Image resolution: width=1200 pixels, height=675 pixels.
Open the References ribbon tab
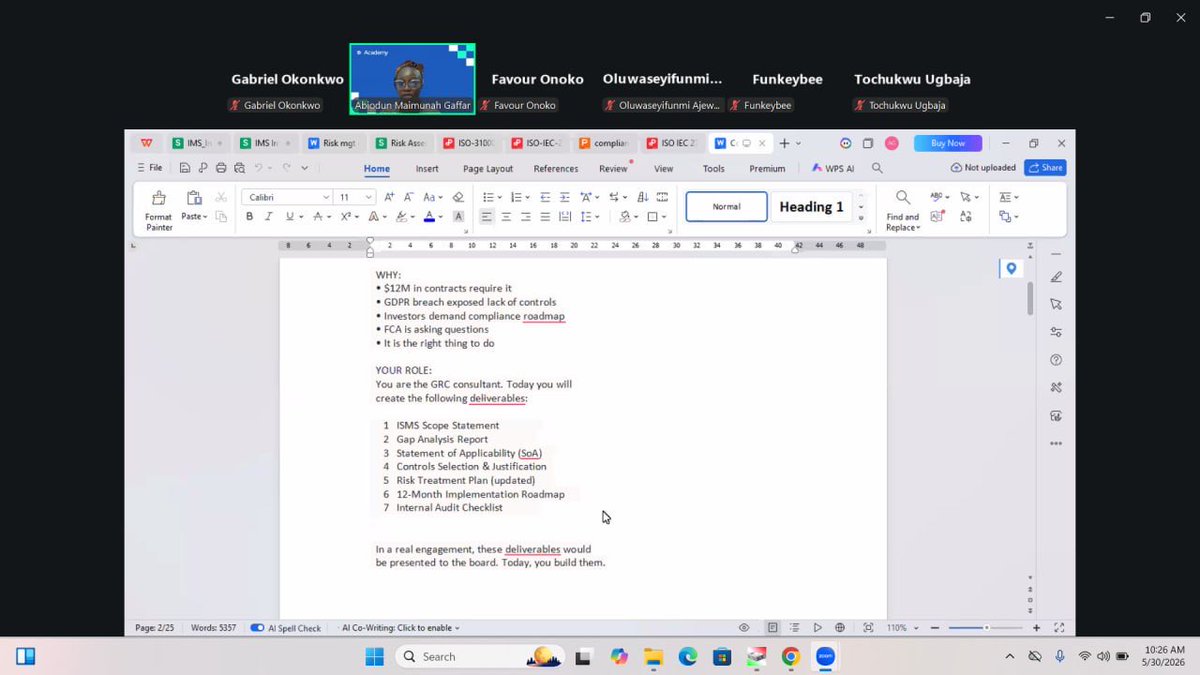pyautogui.click(x=556, y=169)
